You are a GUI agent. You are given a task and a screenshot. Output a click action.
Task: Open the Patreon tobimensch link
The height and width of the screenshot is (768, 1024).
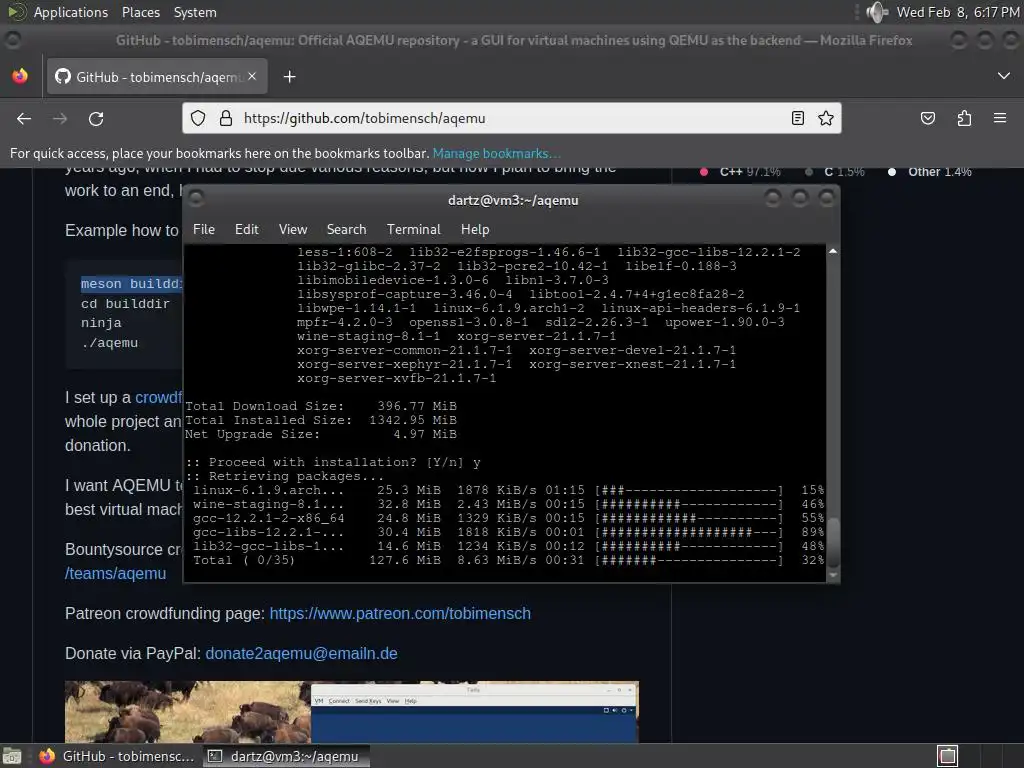coord(400,613)
